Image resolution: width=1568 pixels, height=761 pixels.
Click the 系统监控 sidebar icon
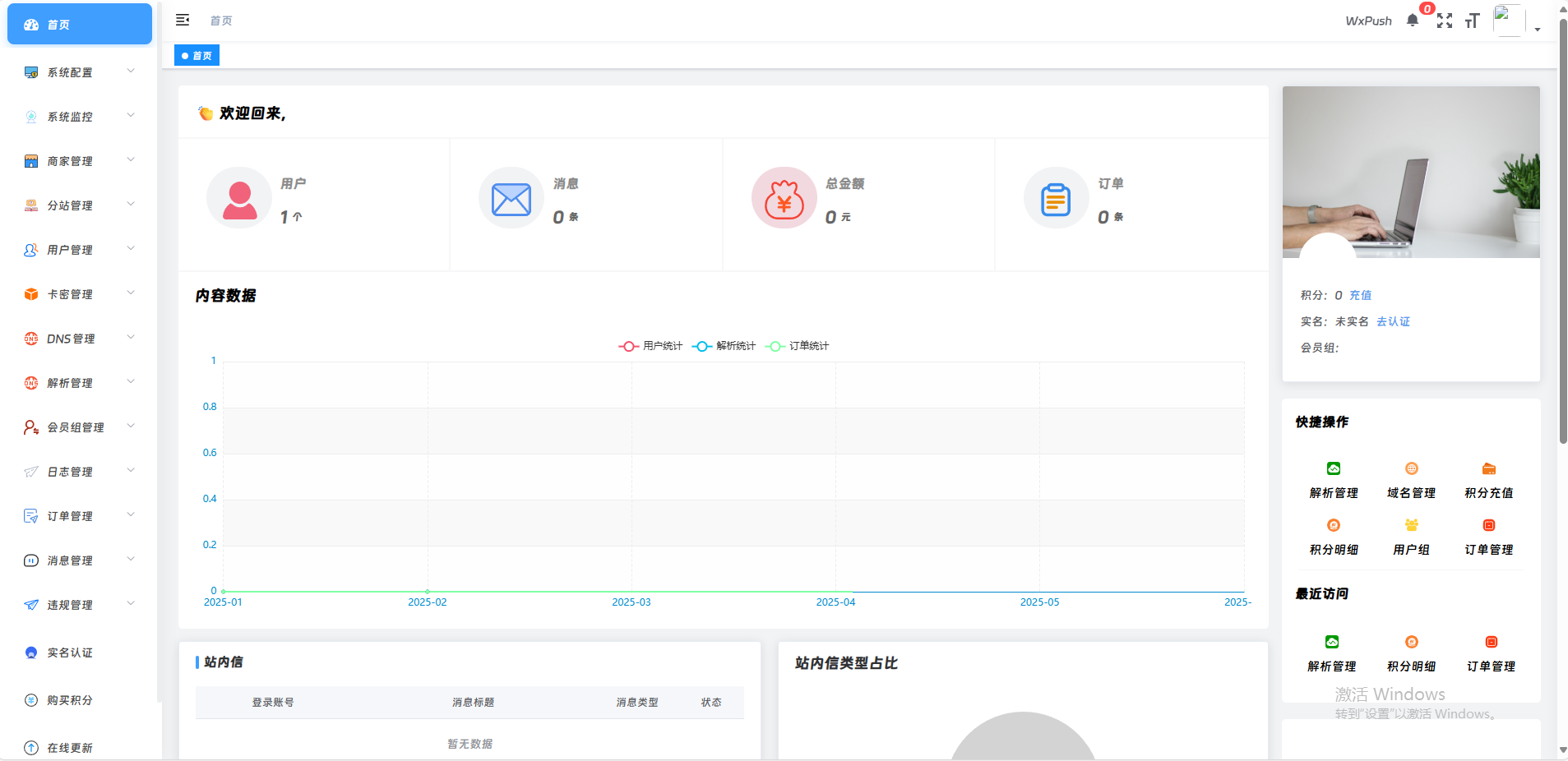tap(31, 117)
